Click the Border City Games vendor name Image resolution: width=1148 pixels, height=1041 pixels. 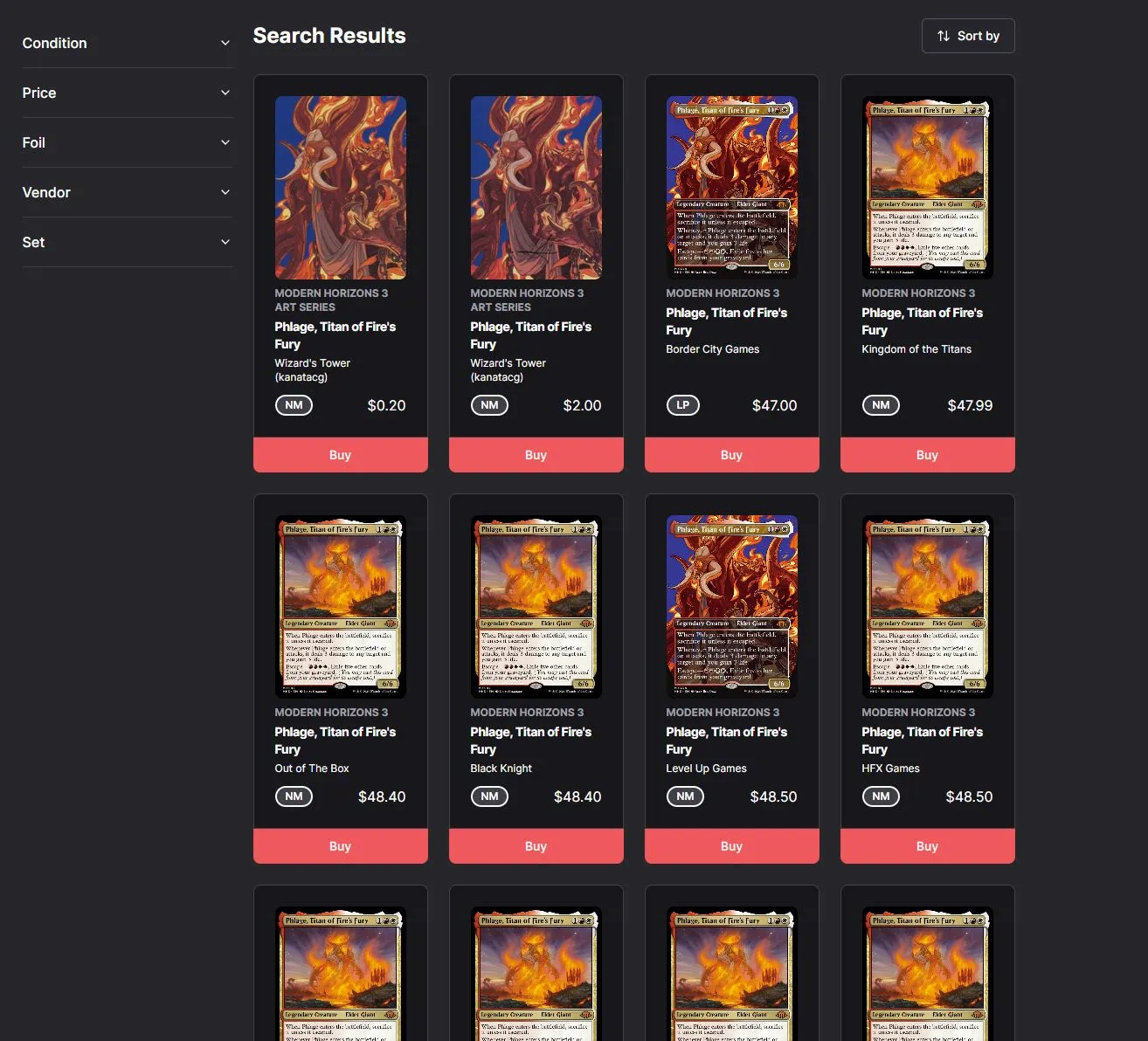pos(713,349)
